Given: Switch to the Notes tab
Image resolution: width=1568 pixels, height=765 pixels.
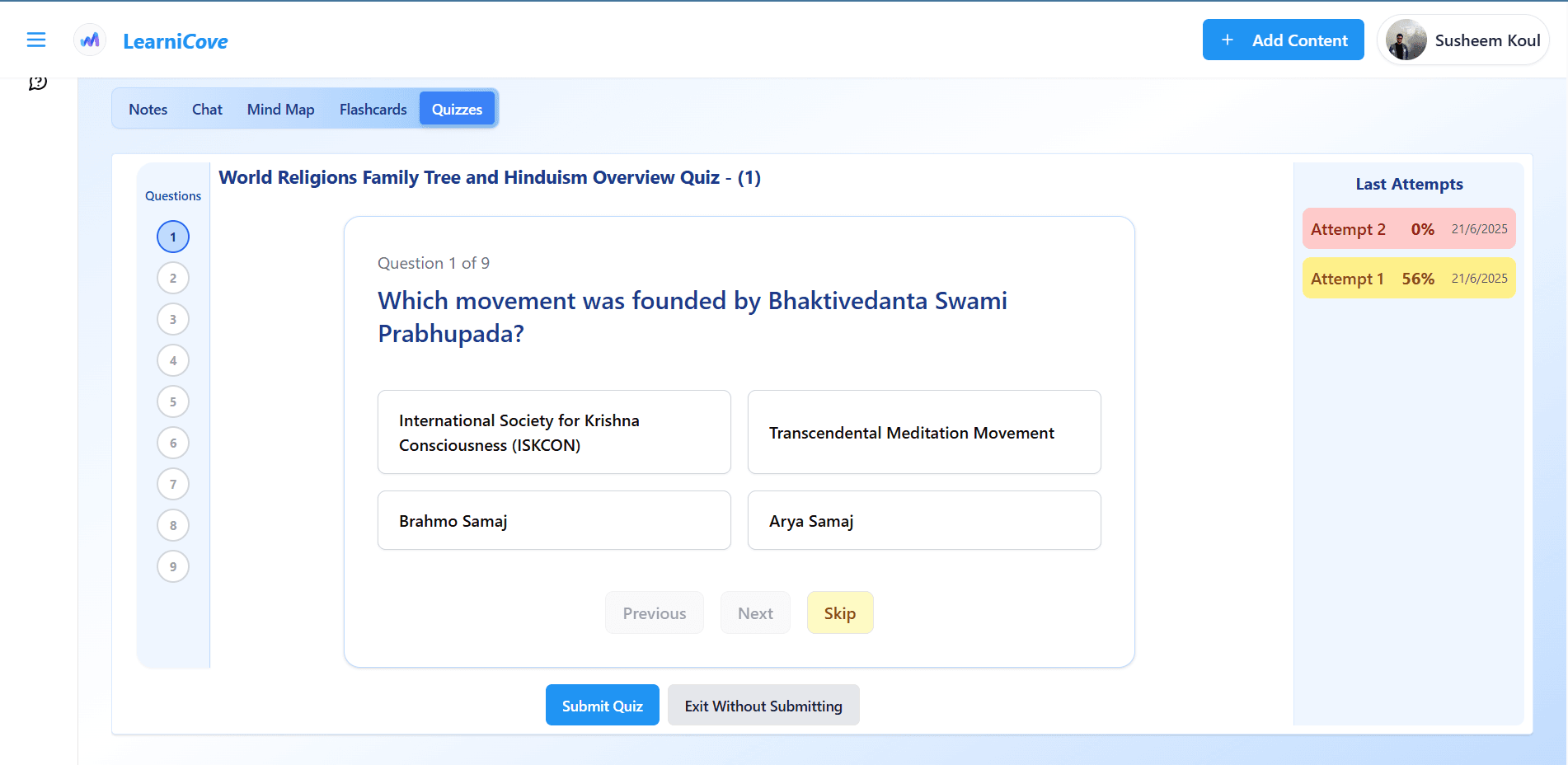Looking at the screenshot, I should [148, 109].
